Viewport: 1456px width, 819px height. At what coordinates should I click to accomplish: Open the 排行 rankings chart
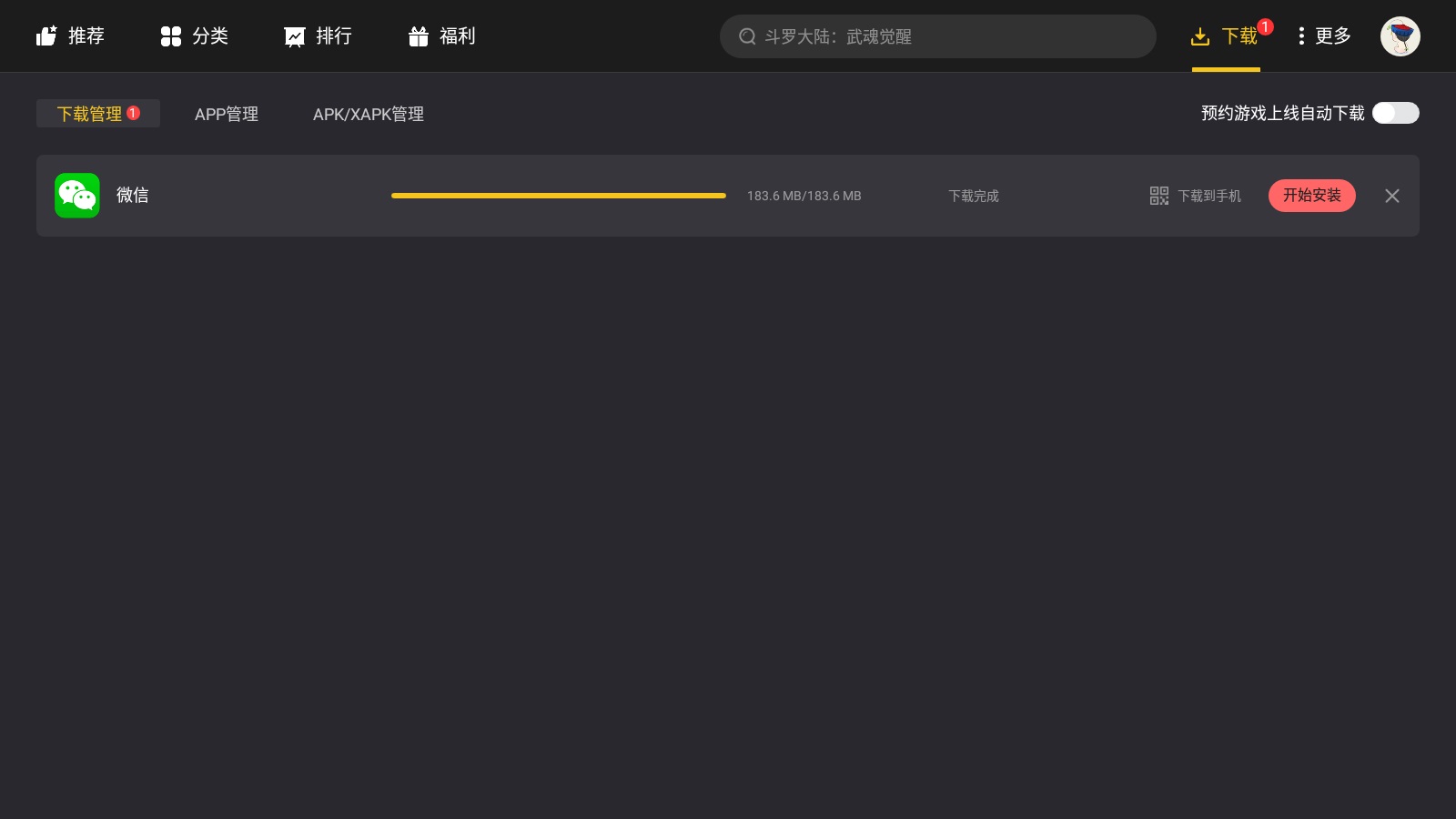[x=318, y=36]
